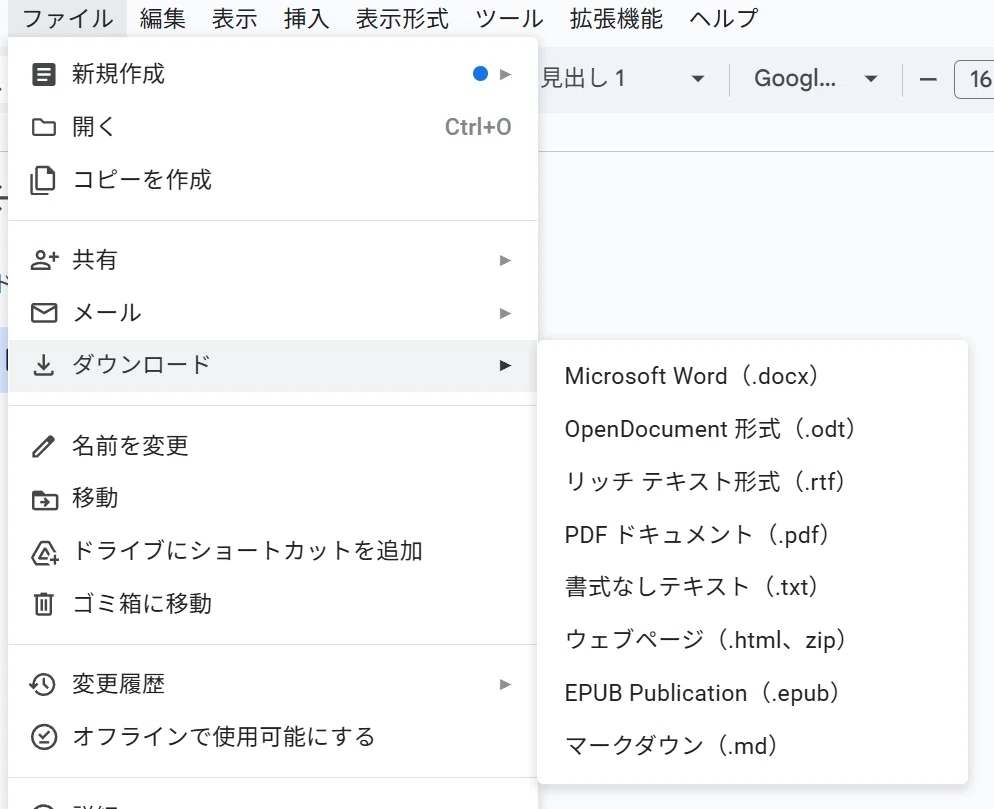994x809 pixels.
Task: Download as 書式なしテキスト (.txt)
Action: [x=752, y=587]
